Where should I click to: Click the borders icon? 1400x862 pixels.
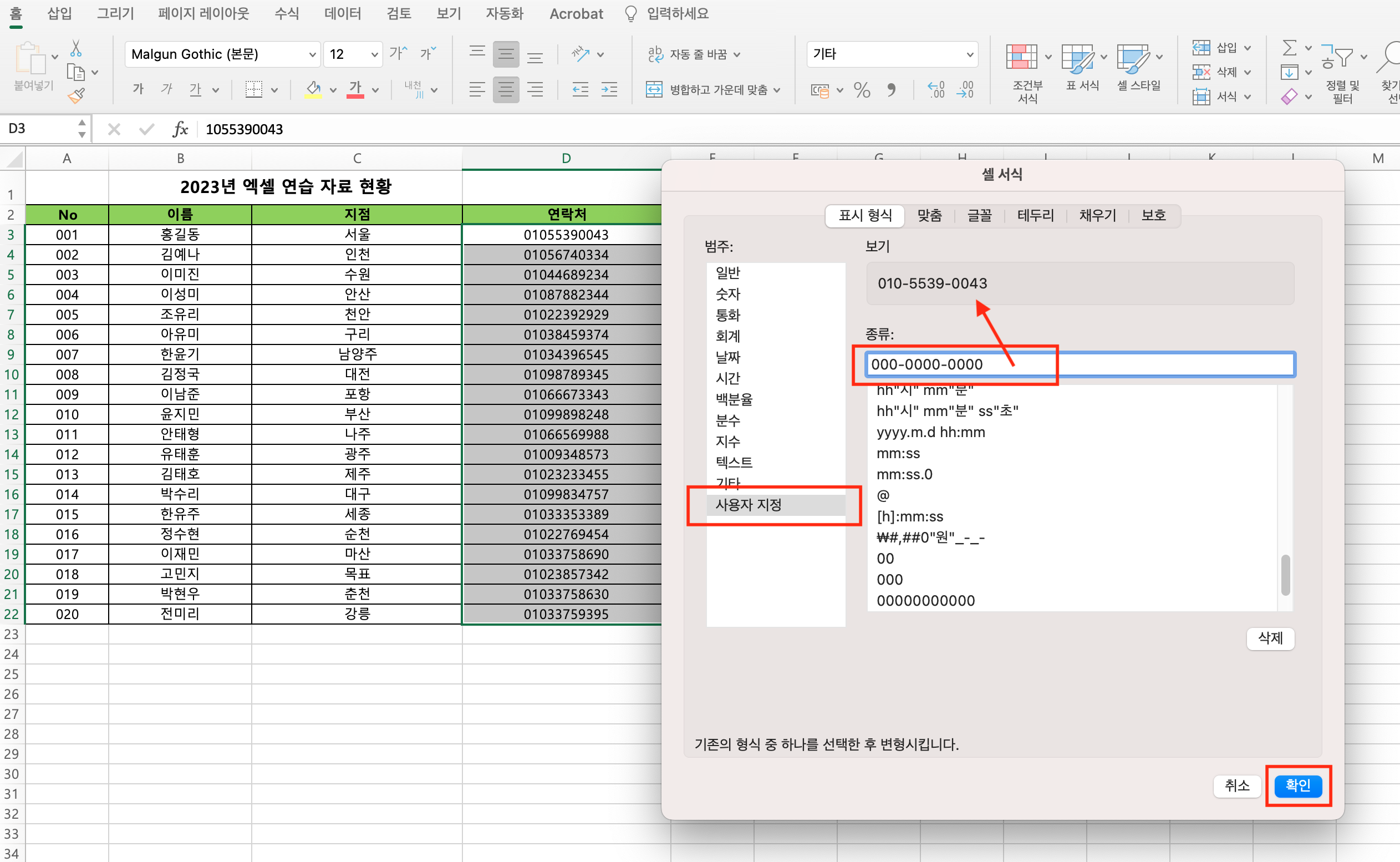(253, 89)
